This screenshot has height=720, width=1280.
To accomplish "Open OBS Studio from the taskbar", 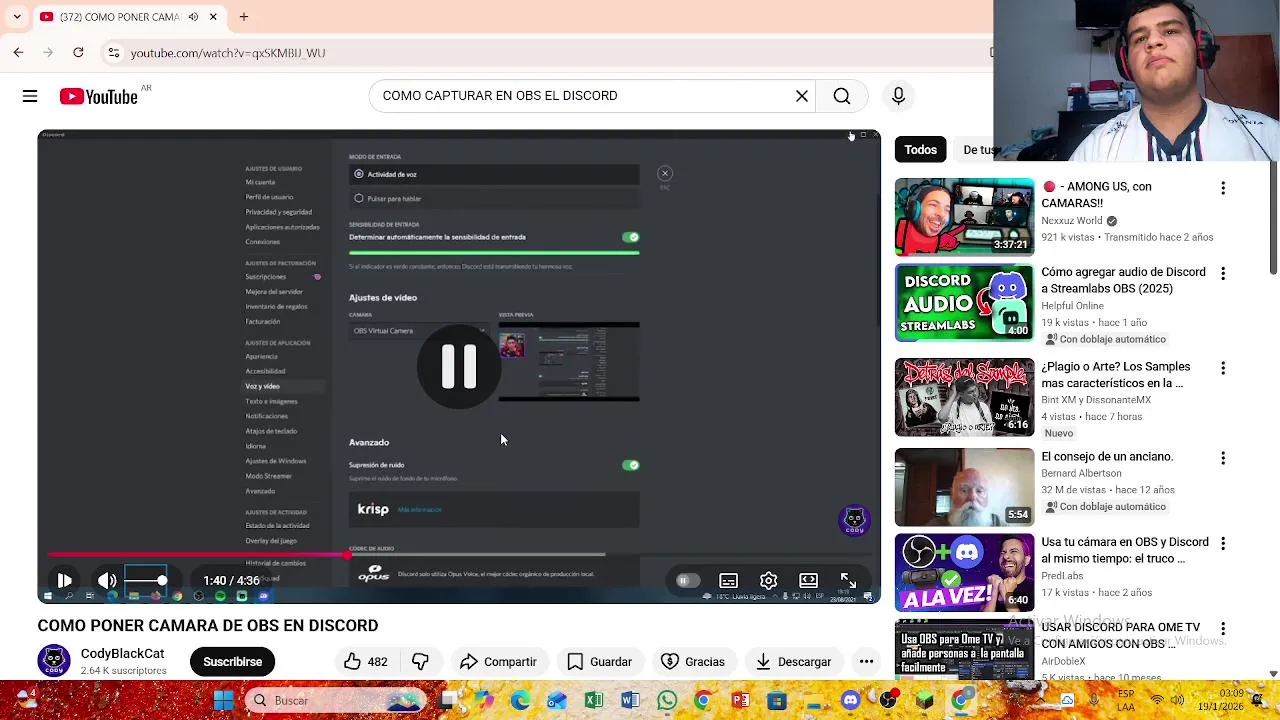I will (887, 700).
